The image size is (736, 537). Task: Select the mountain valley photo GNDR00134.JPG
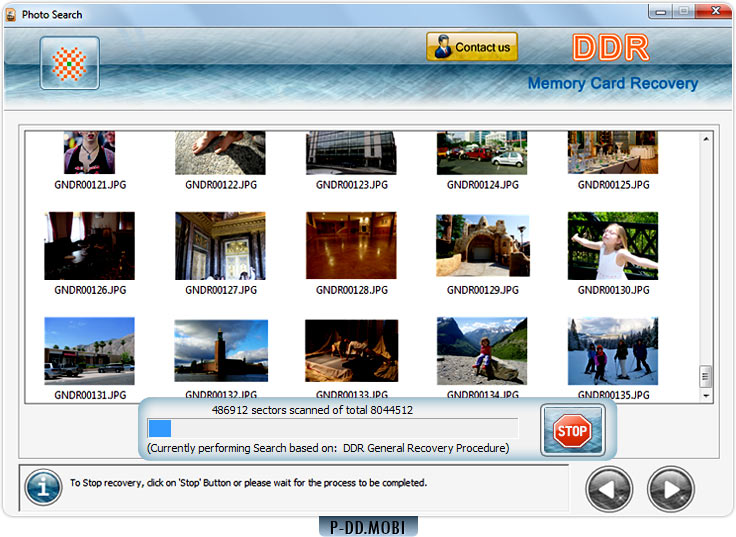[x=482, y=351]
